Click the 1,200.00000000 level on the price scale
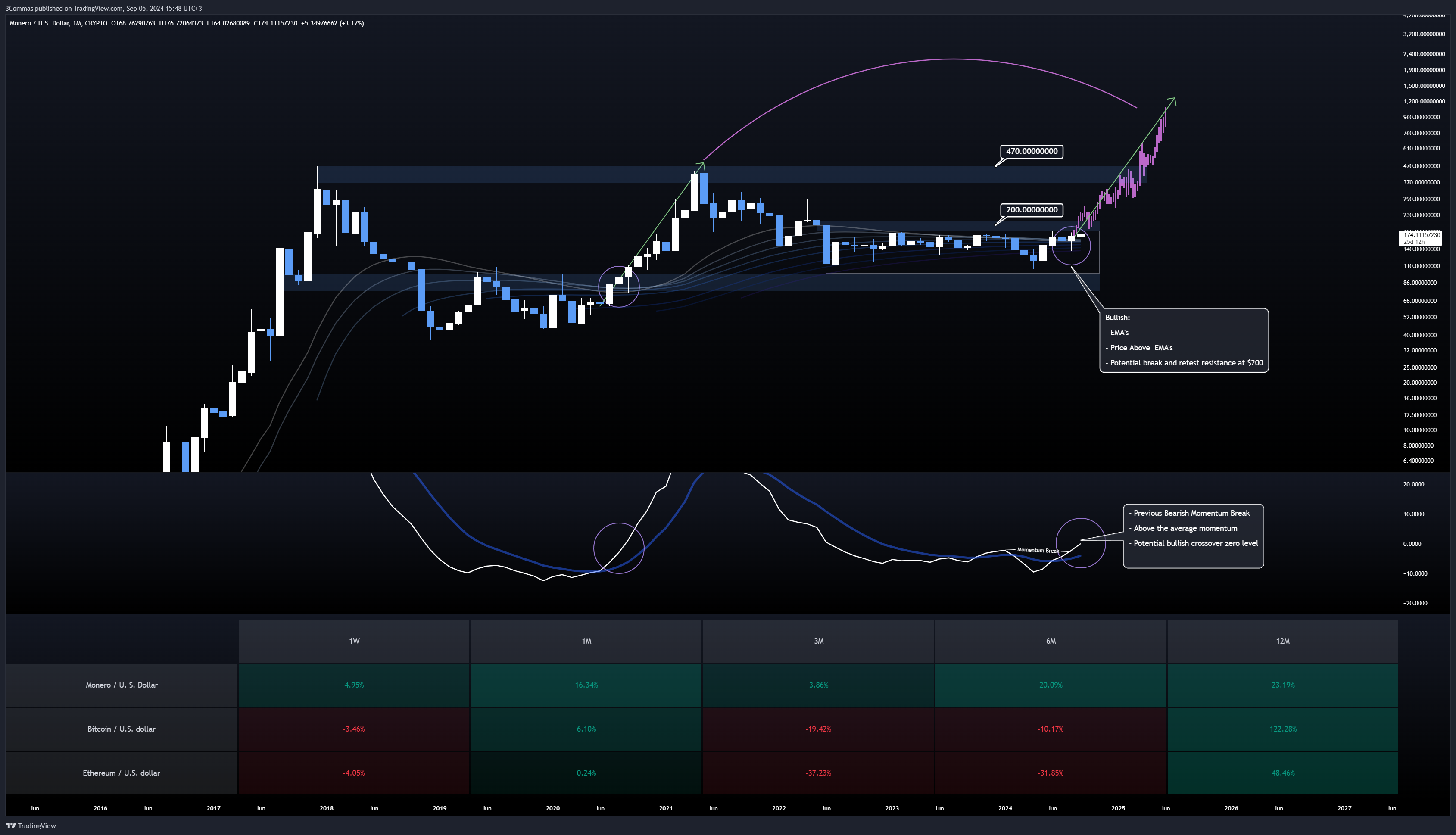 (x=1424, y=102)
